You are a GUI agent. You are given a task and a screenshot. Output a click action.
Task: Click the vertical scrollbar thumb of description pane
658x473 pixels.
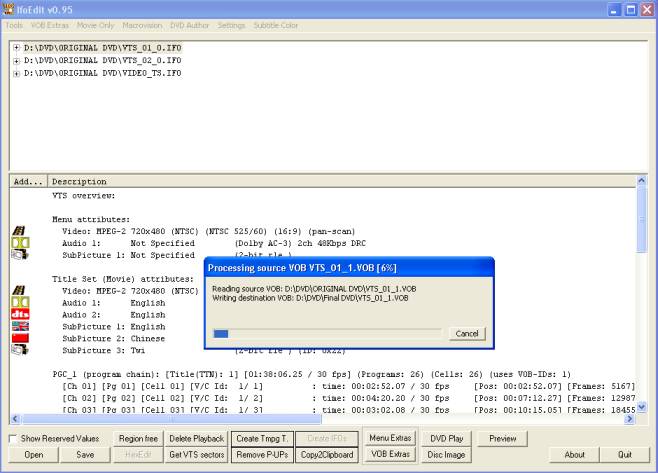pyautogui.click(x=642, y=220)
